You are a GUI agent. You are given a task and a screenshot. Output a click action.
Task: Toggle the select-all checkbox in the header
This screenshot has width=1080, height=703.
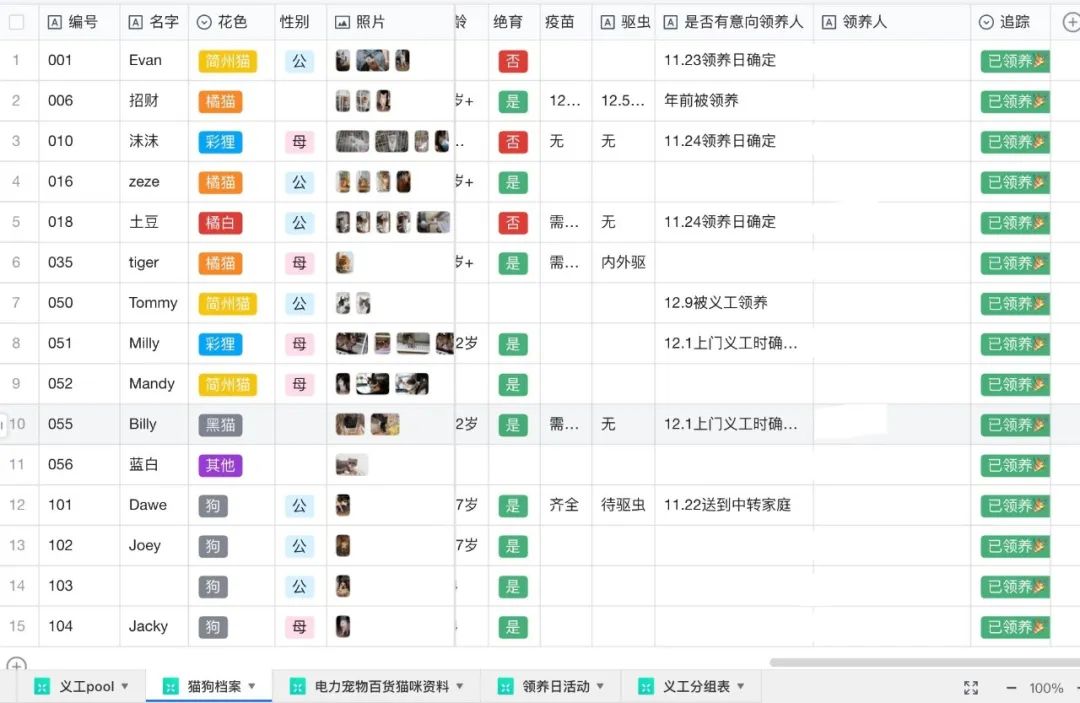[x=16, y=22]
